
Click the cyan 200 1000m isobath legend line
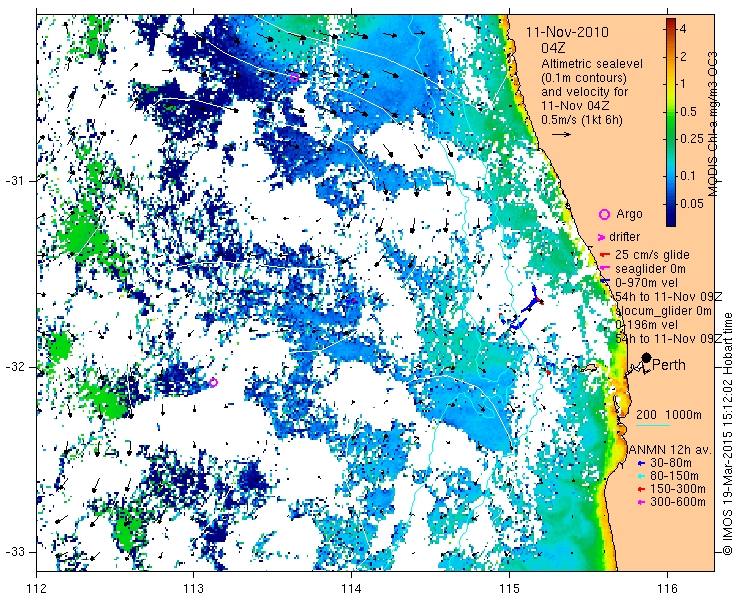[x=653, y=426]
